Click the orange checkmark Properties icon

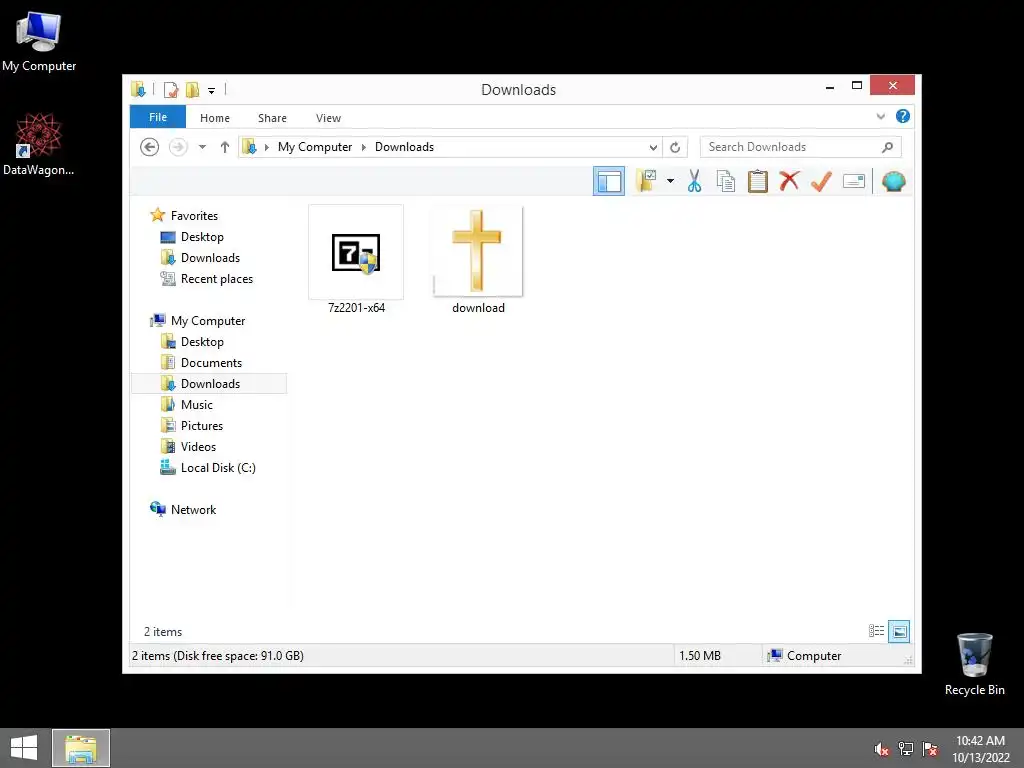[821, 181]
